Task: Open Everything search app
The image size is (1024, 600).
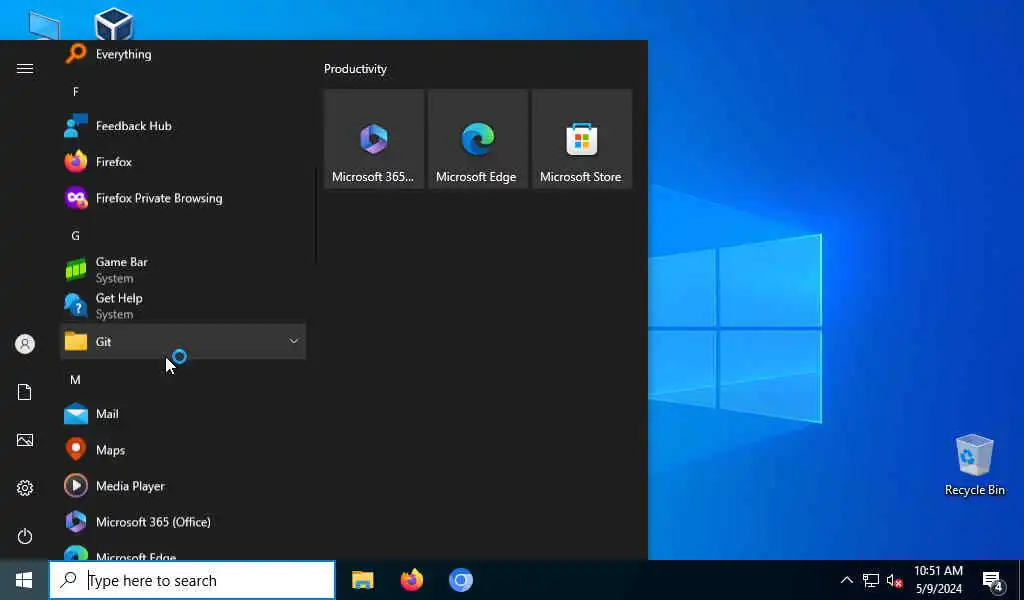Action: pyautogui.click(x=183, y=54)
